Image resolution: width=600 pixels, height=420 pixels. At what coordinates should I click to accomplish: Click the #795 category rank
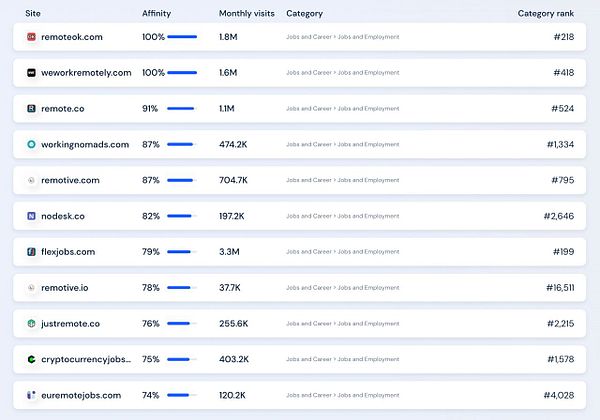click(x=562, y=180)
